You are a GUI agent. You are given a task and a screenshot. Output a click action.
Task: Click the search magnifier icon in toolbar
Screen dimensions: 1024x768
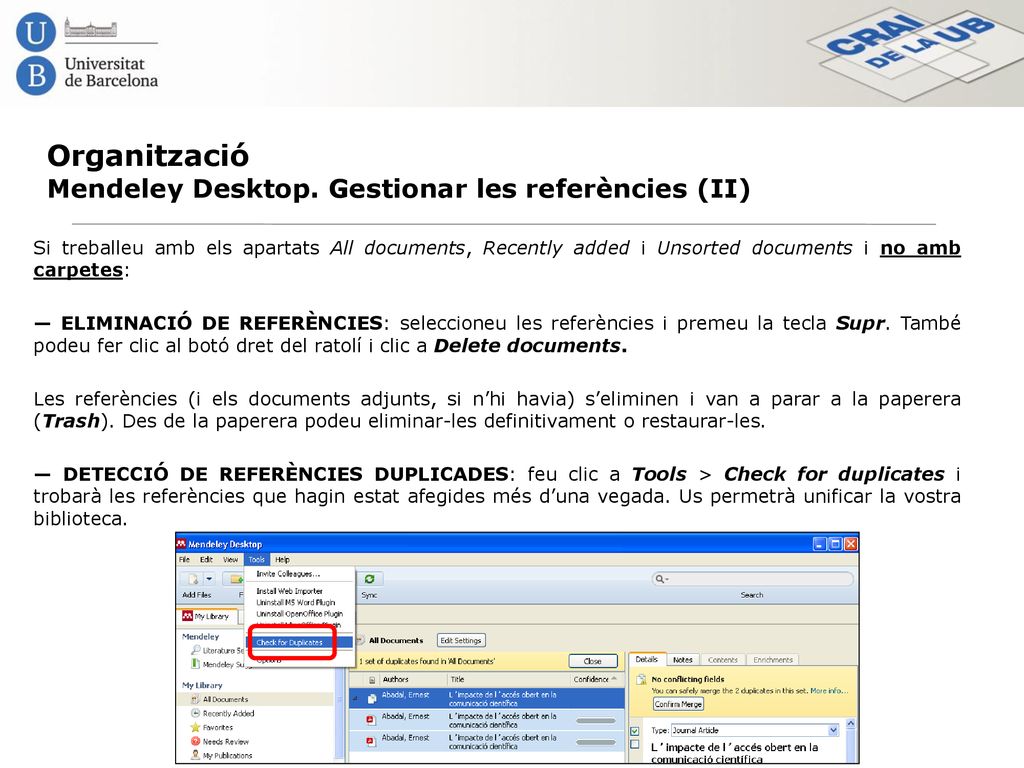(x=661, y=579)
